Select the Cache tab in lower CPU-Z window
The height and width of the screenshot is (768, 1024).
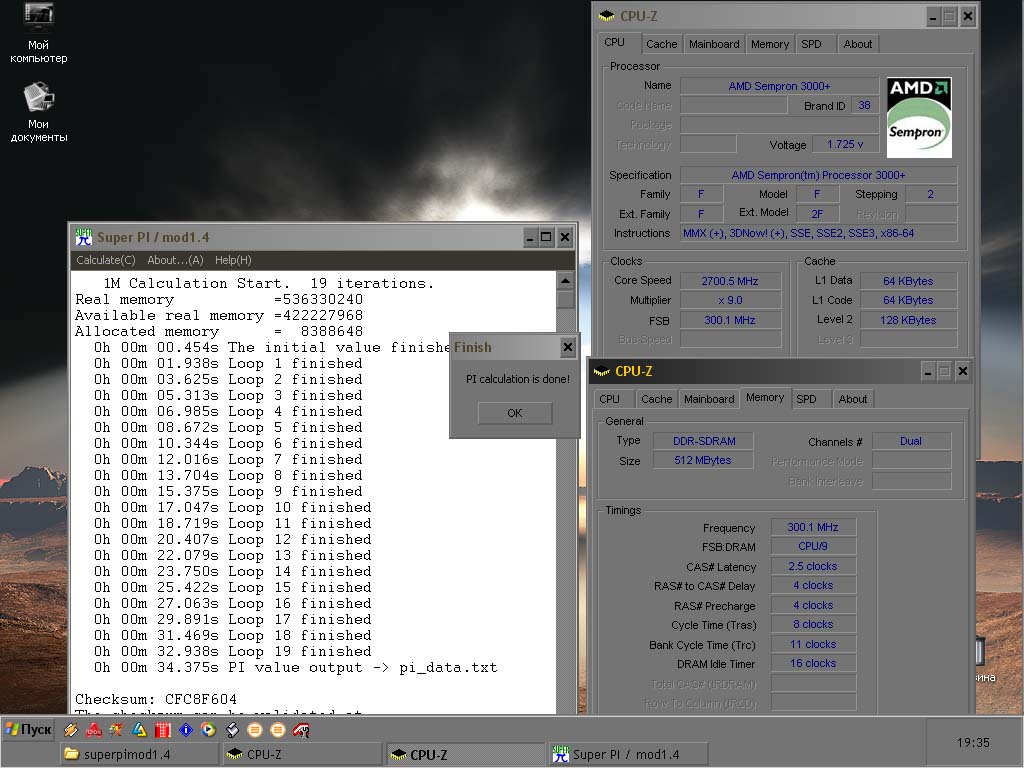(656, 399)
